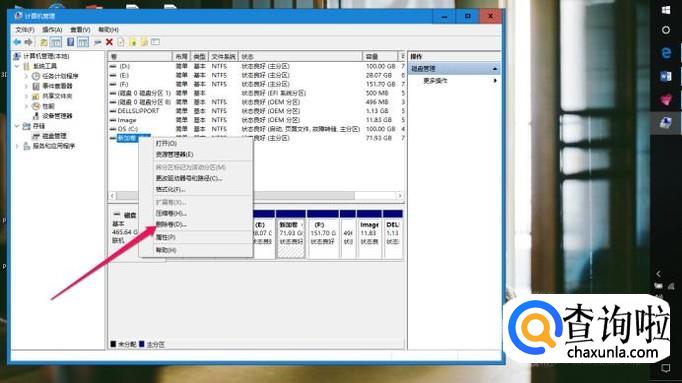Image resolution: width=682 pixels, height=383 pixels.
Task: Select the OS (C:) volume row
Action: point(257,129)
